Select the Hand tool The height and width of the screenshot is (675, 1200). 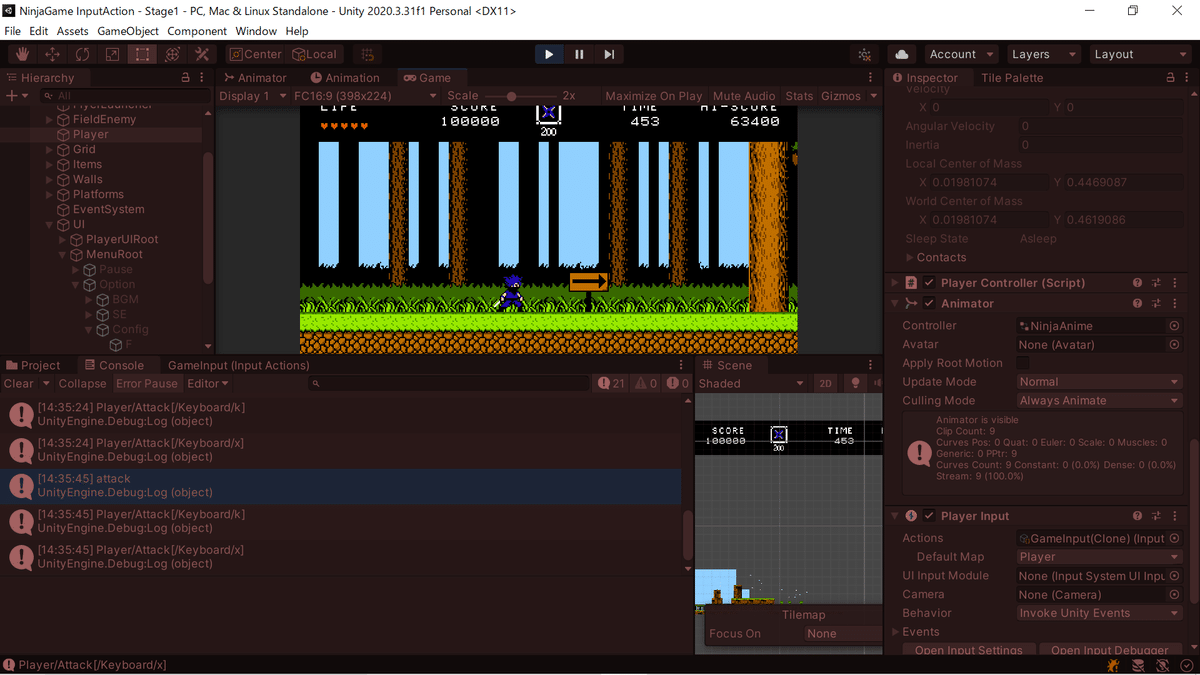pyautogui.click(x=21, y=54)
